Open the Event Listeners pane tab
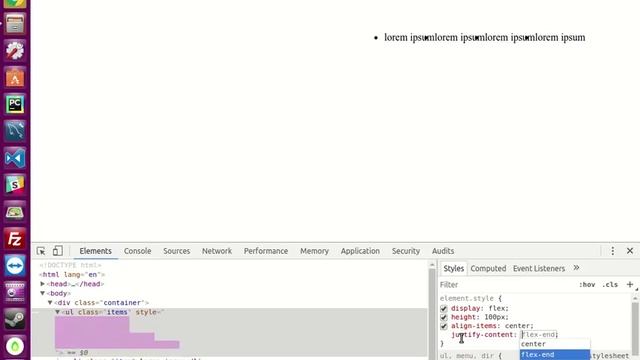The image size is (640, 360). tap(539, 268)
